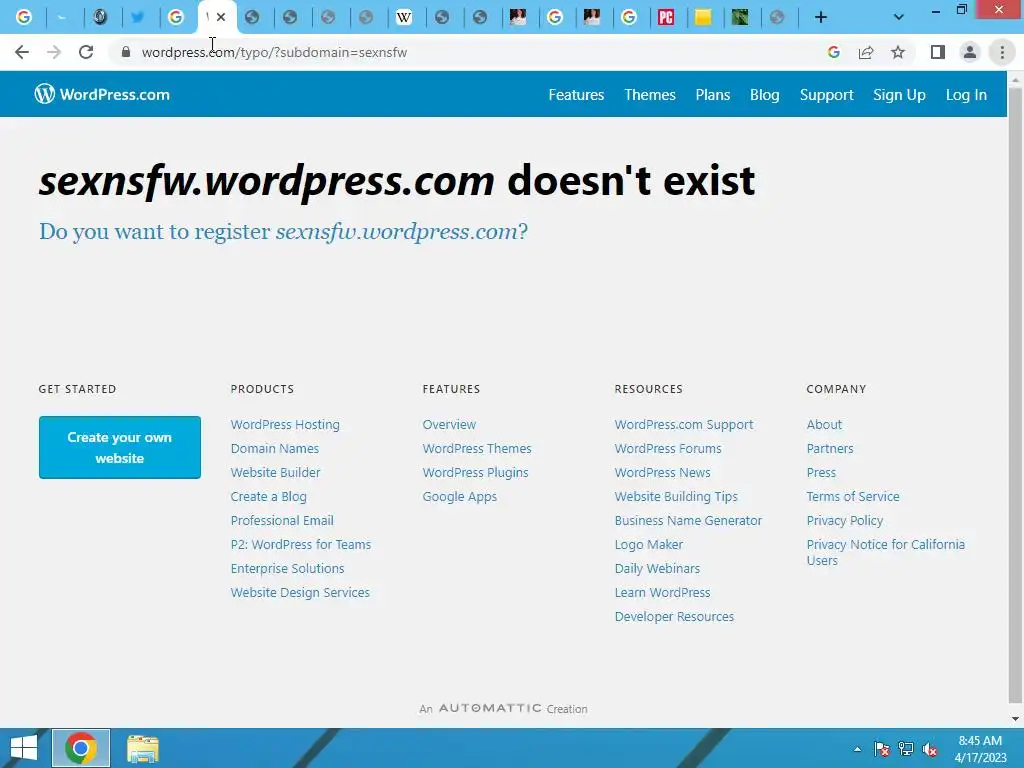Open Privacy Policy link
The image size is (1024, 768).
tap(844, 520)
